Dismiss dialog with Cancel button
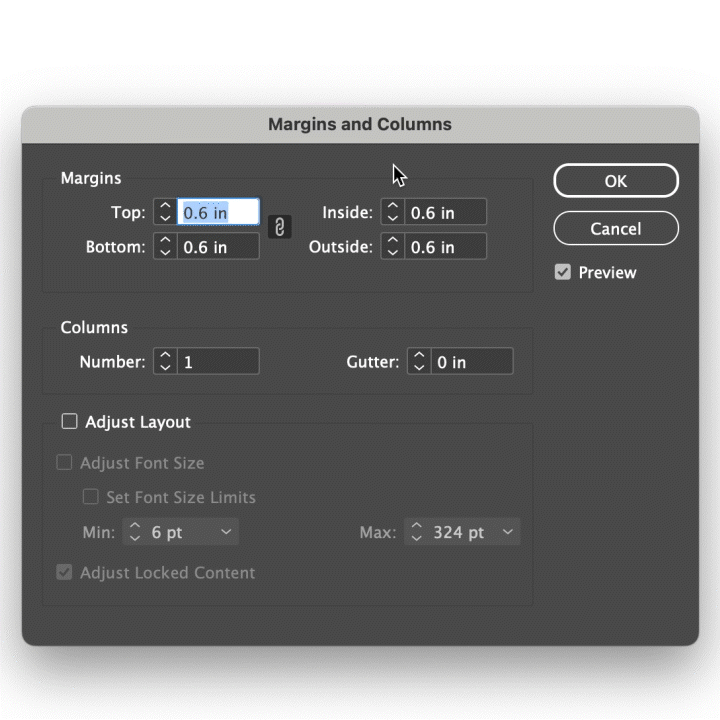Viewport: 720px width, 720px height. point(616,228)
